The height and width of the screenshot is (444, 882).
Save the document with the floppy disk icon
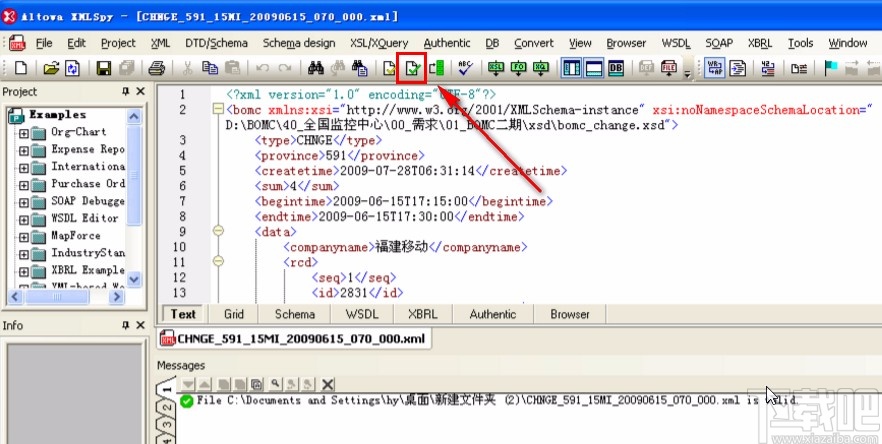(104, 68)
